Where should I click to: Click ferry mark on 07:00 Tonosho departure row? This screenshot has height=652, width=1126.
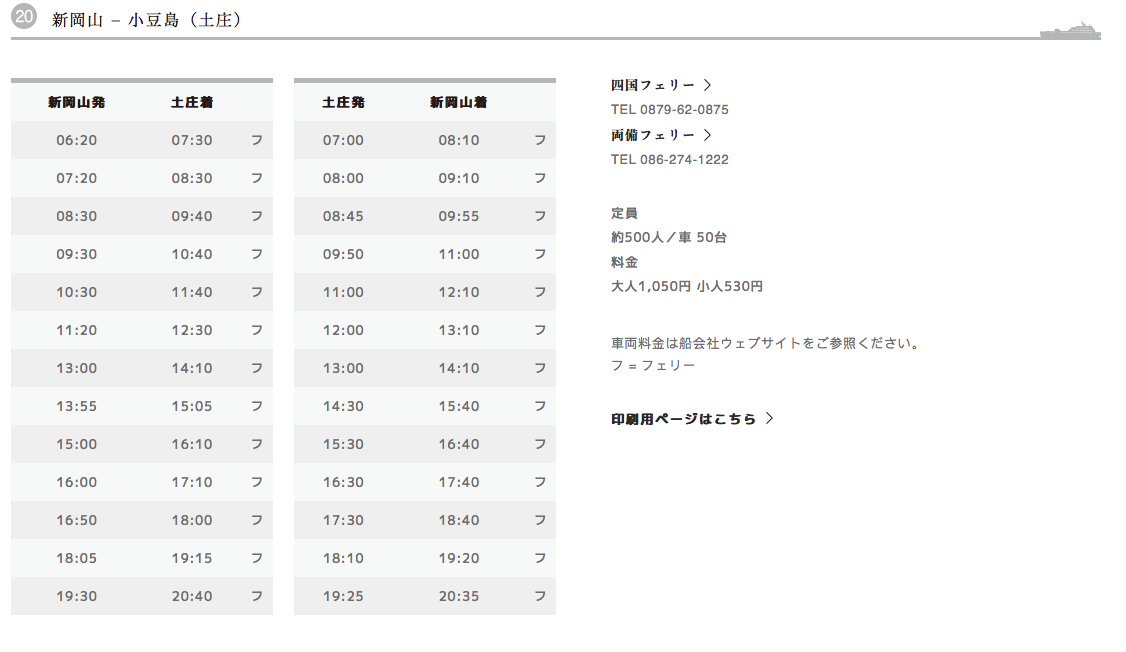coord(540,140)
